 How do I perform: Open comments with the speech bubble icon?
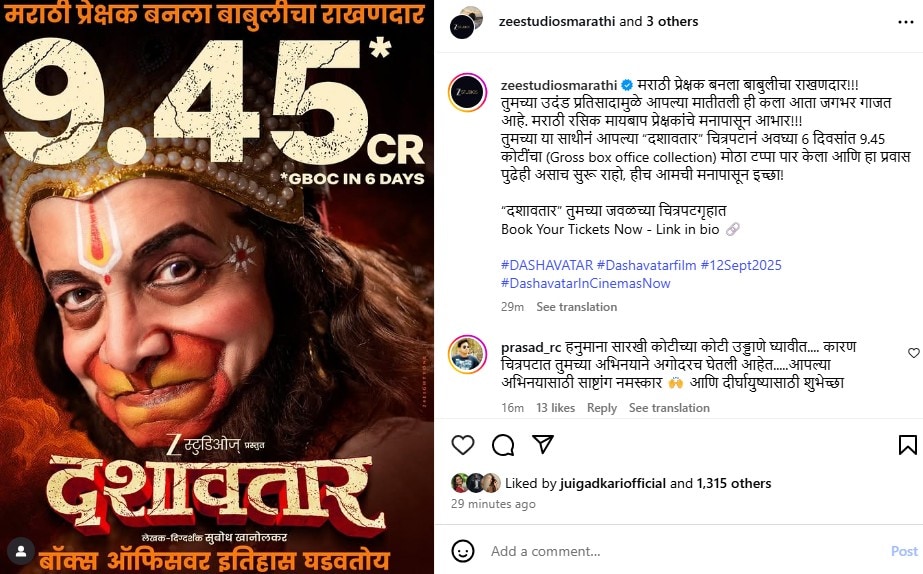click(x=503, y=445)
